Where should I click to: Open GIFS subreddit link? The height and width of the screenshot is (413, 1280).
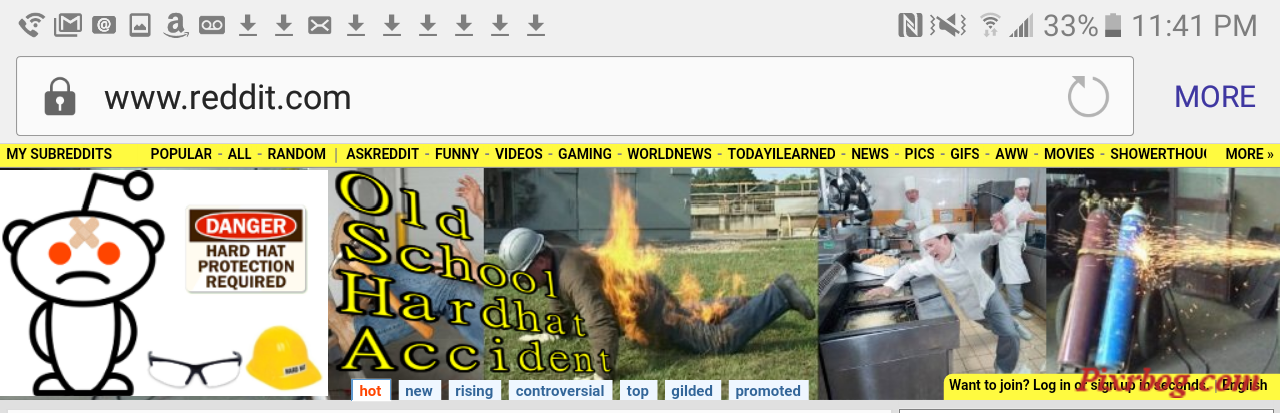pos(964,154)
